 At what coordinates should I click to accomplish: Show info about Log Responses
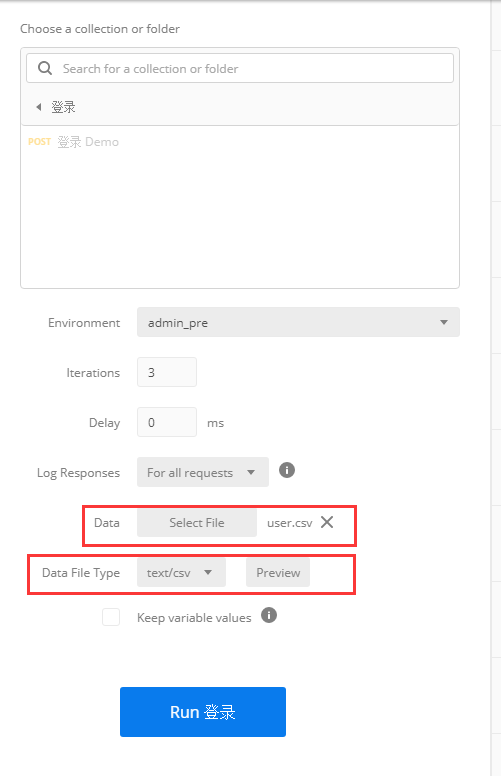(287, 470)
